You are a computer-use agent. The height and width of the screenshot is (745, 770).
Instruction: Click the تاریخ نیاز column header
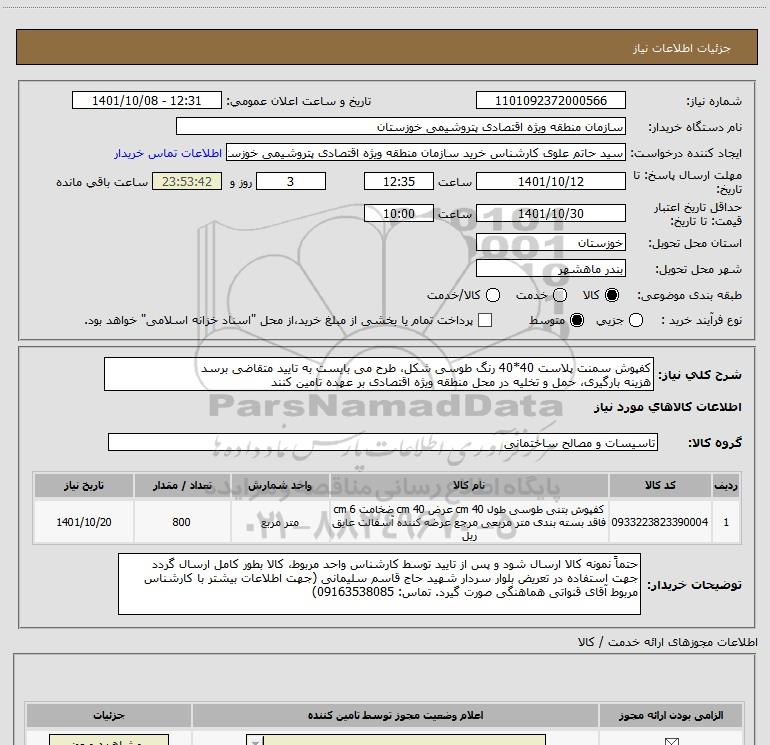pos(84,485)
